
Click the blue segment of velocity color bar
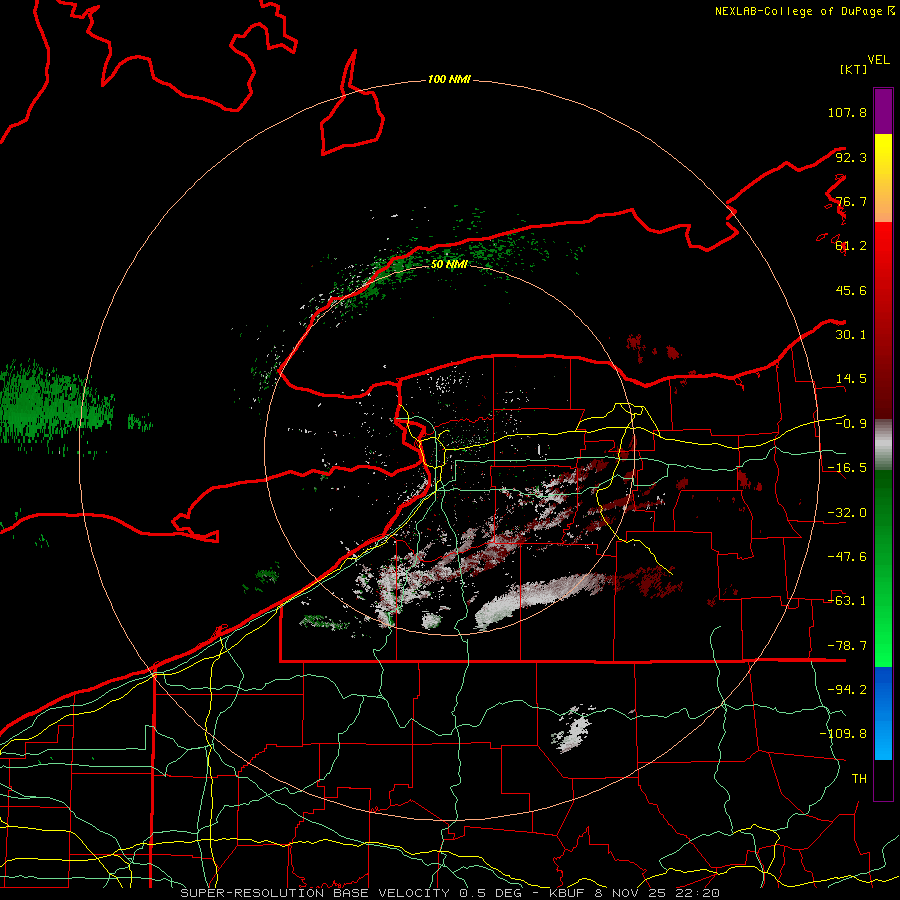pyautogui.click(x=883, y=713)
